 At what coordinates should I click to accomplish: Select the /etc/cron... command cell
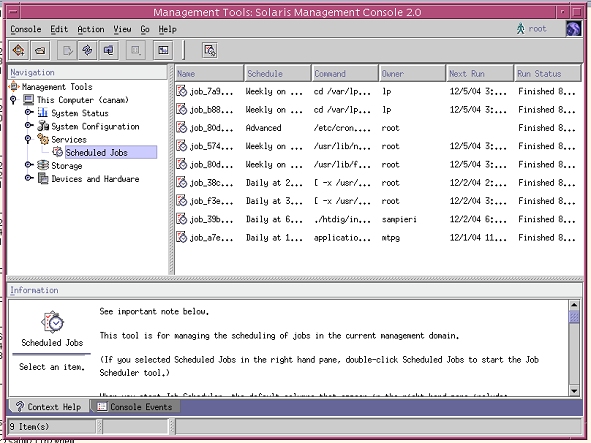[342, 128]
